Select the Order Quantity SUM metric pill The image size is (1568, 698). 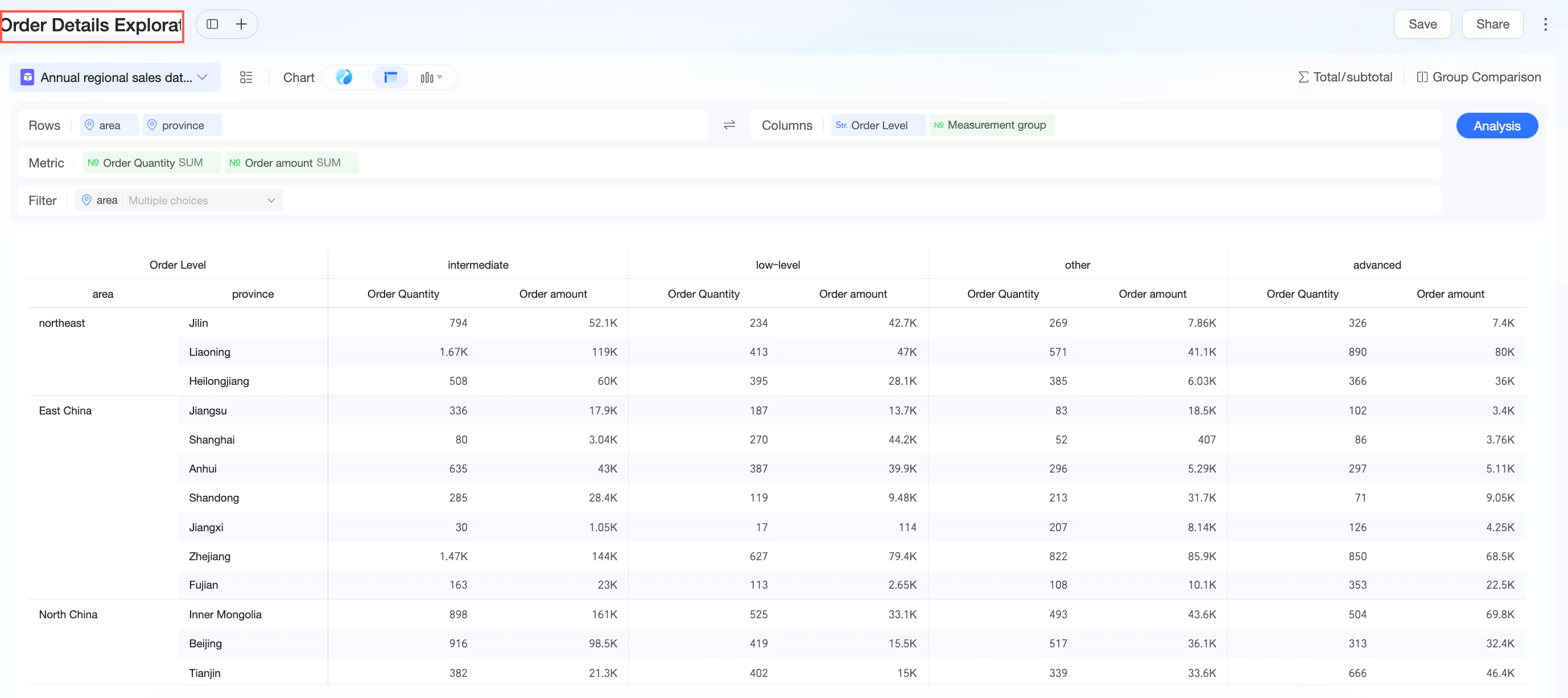tap(151, 163)
